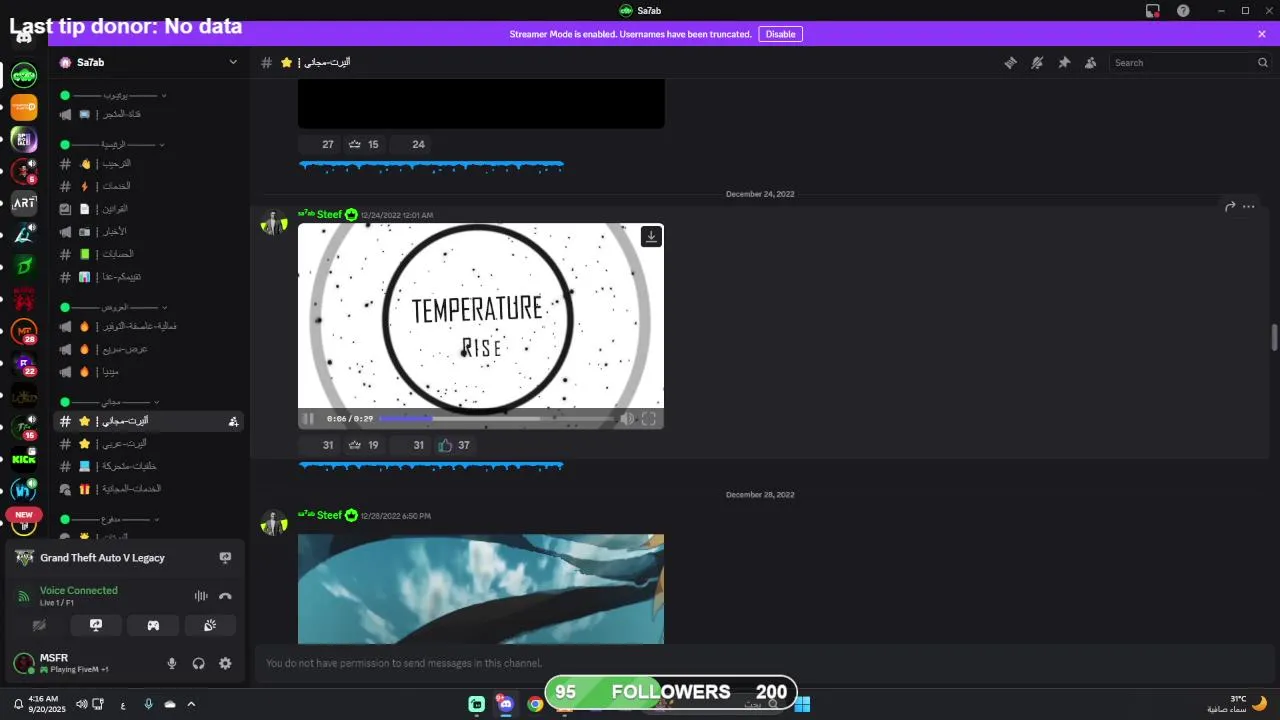This screenshot has height=720, width=1280.
Task: Seek within the video progress bar
Action: pos(497,419)
